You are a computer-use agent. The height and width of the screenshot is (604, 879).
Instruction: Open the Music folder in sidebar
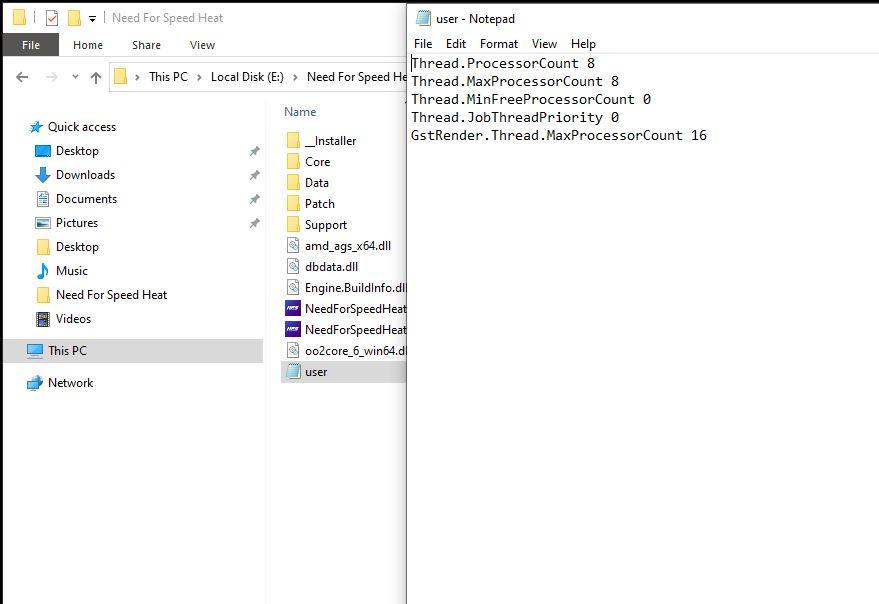click(72, 271)
